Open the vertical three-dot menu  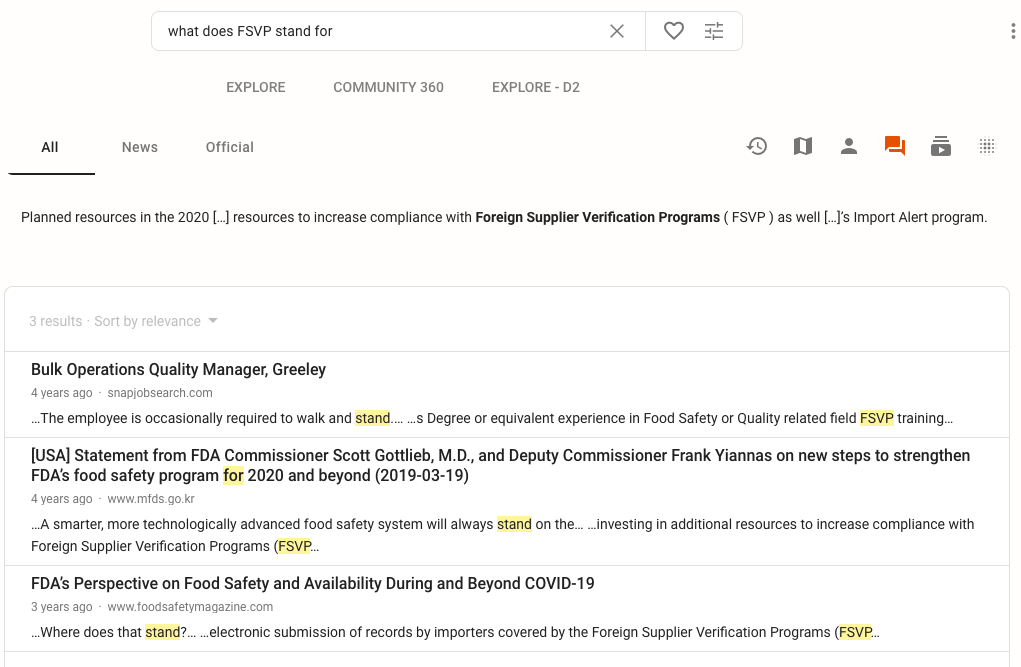pyautogui.click(x=1013, y=31)
